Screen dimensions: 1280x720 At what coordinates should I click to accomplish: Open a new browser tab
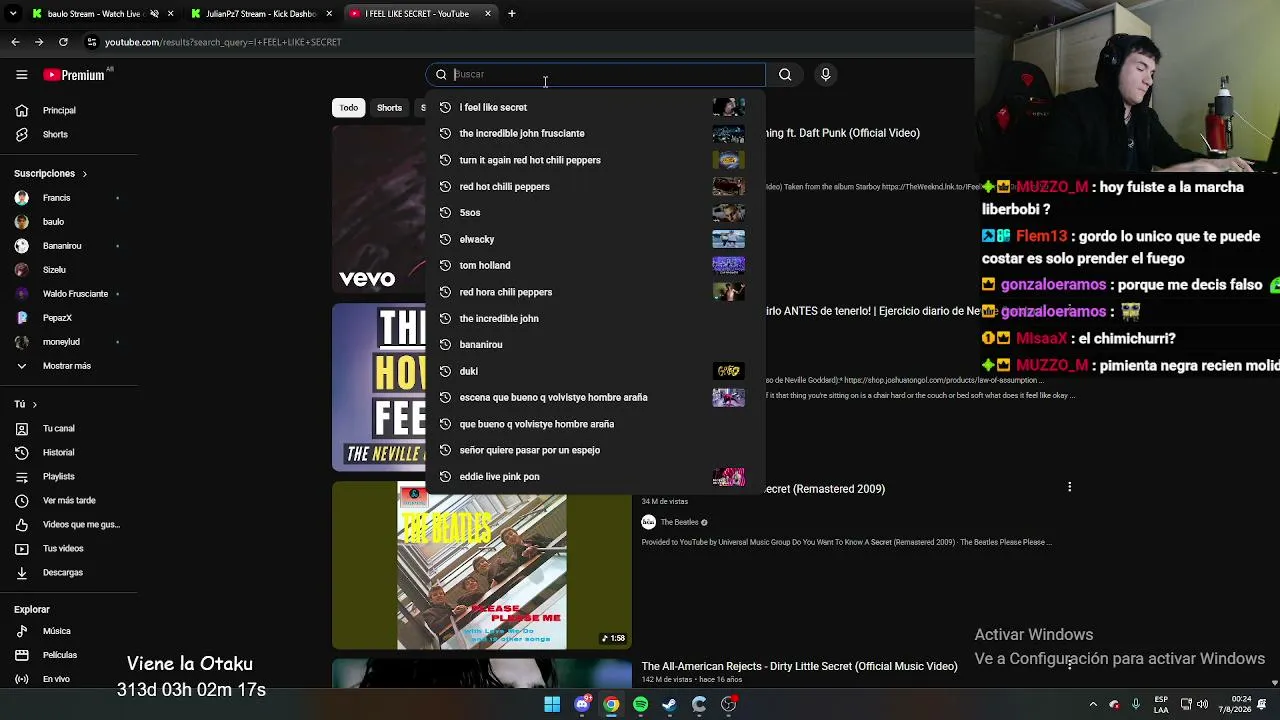pos(512,14)
